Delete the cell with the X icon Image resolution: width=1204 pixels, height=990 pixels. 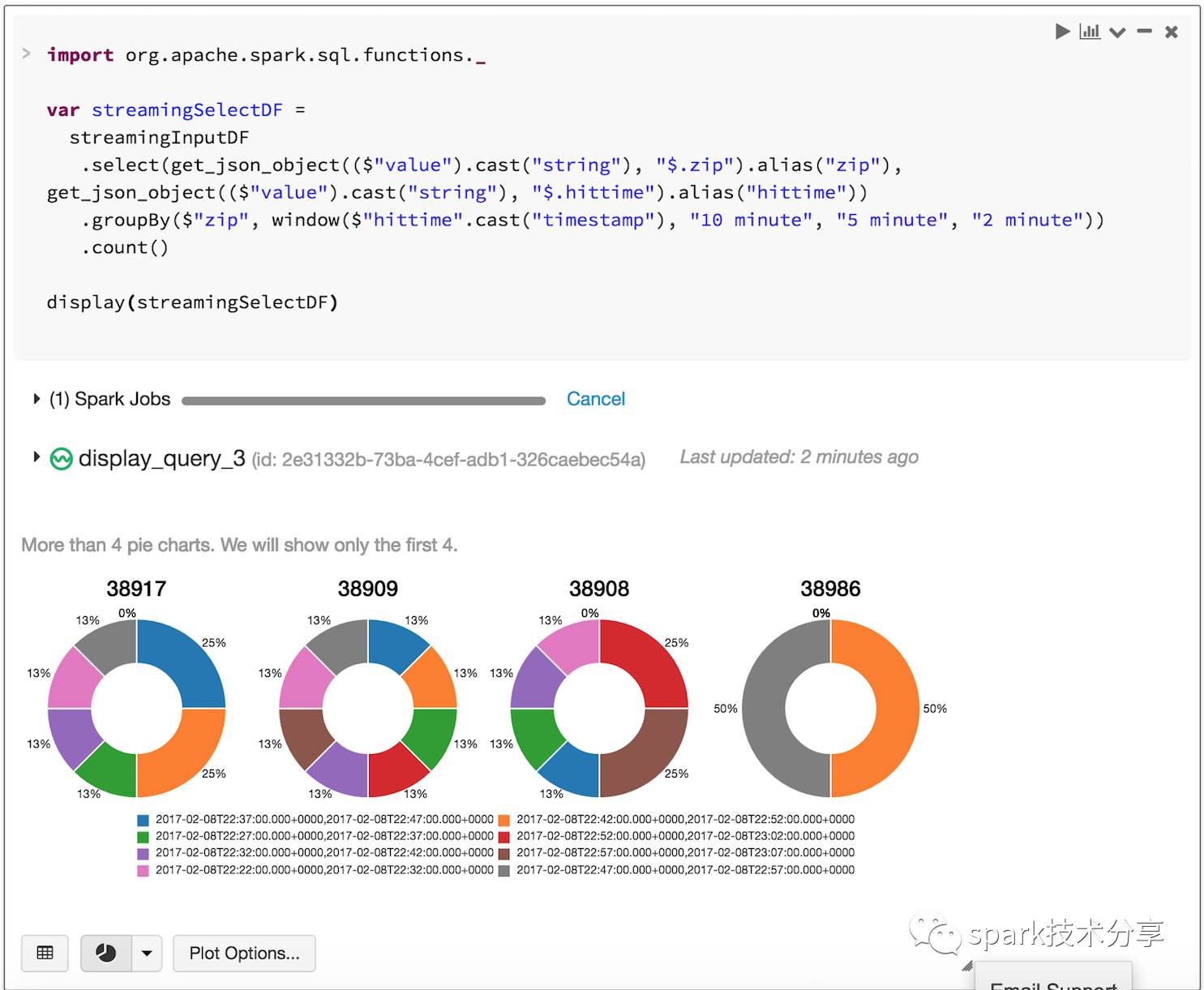[1171, 32]
